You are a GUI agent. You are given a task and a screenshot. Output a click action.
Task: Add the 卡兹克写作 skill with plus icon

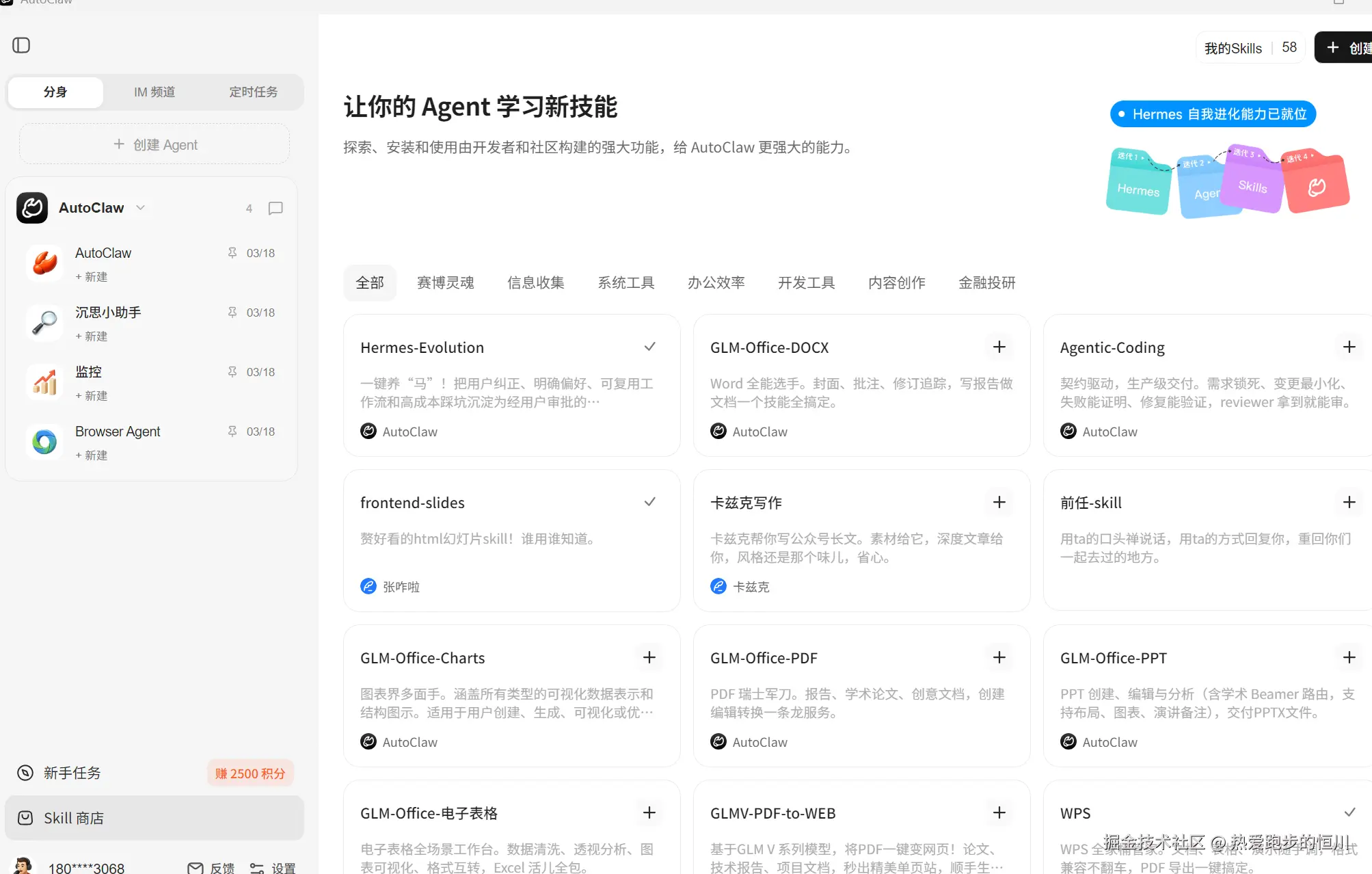pos(999,502)
